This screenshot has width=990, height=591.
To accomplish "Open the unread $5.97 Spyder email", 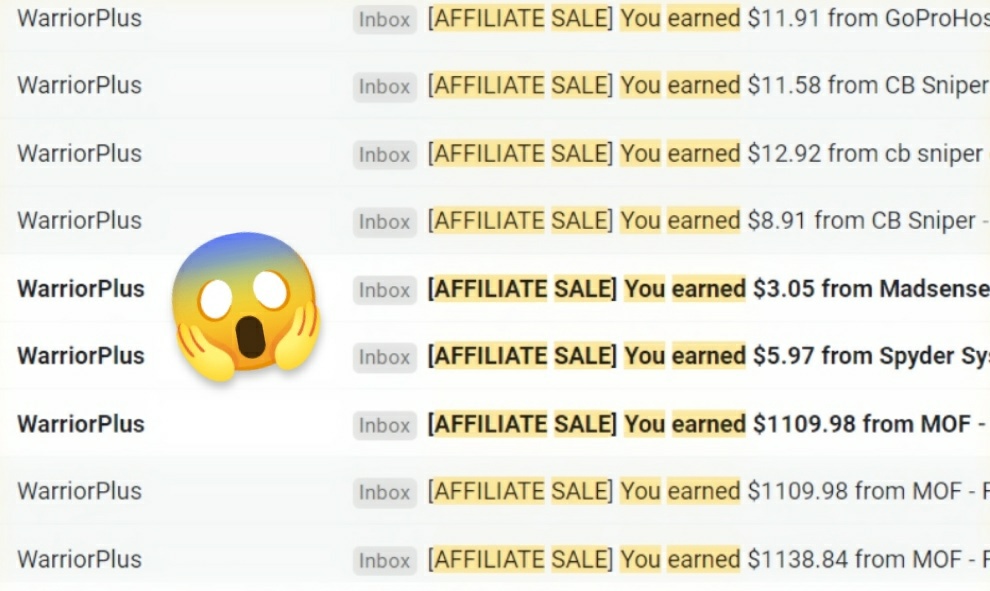I will (x=700, y=356).
